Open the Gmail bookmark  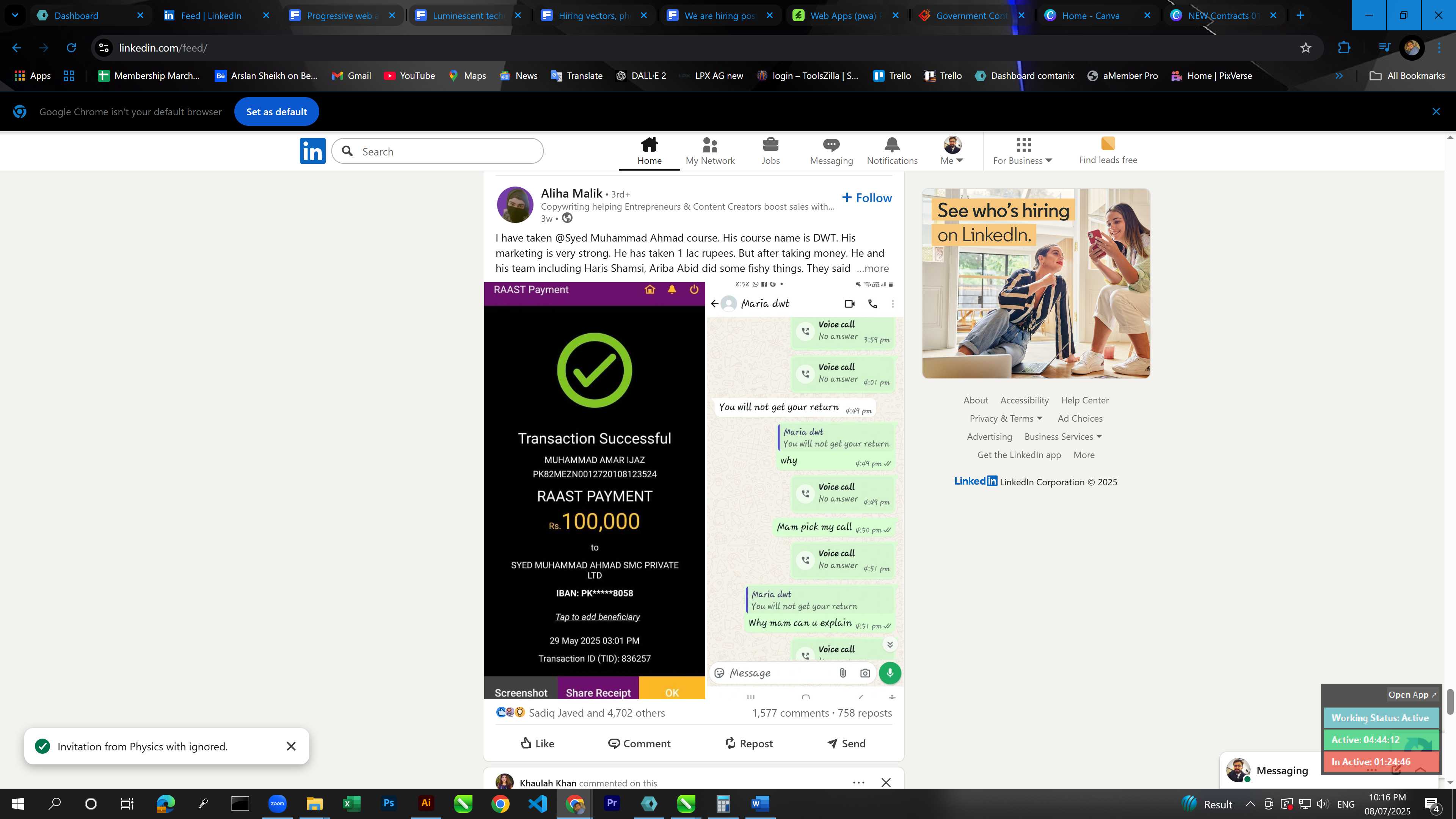pos(351,76)
